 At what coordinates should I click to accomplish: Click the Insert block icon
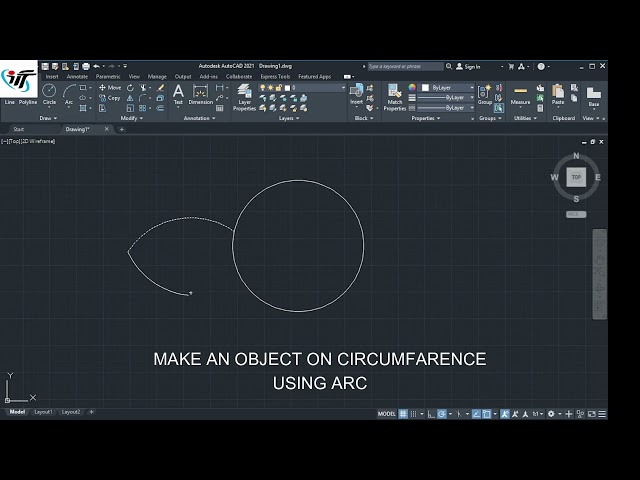click(x=356, y=94)
